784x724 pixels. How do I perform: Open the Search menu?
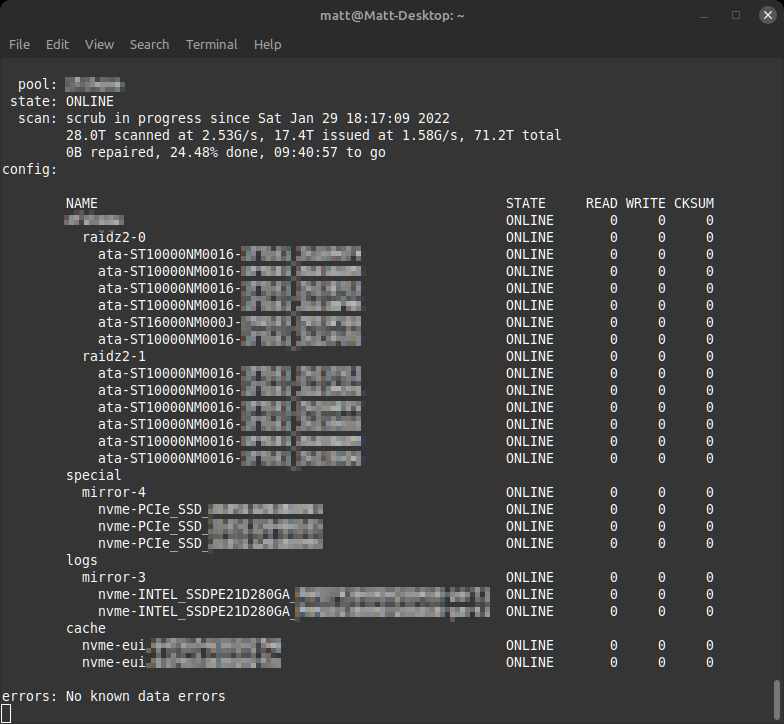(x=149, y=44)
